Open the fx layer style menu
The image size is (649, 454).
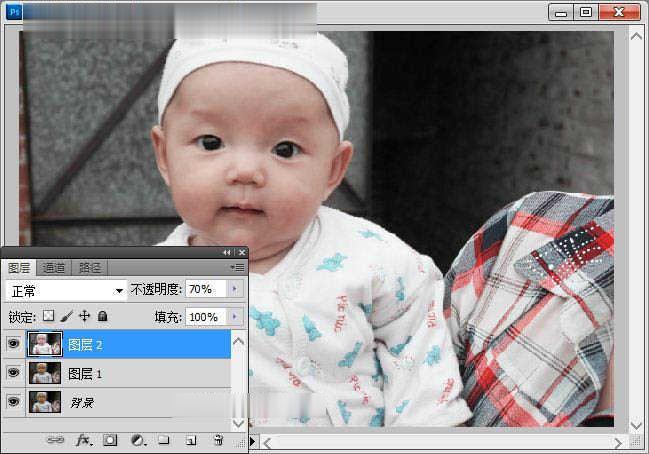tap(84, 440)
